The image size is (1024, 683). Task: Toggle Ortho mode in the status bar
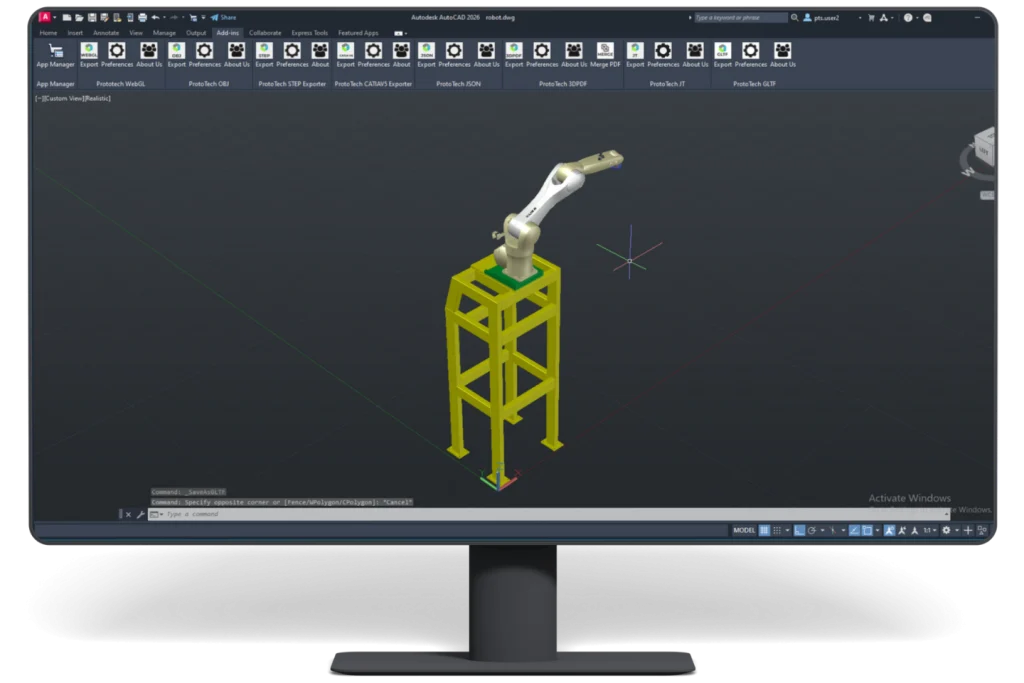click(x=799, y=530)
